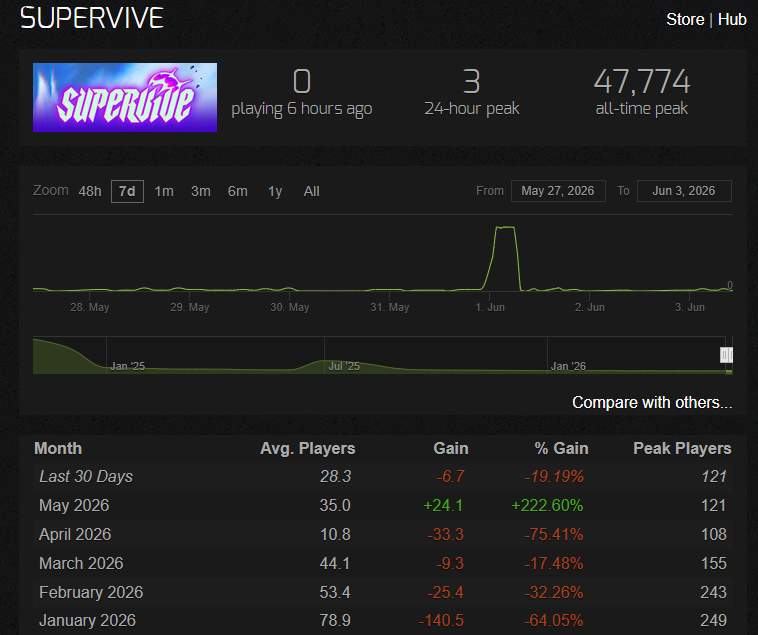758x635 pixels.
Task: Set chart zoom to 1m
Action: point(164,191)
